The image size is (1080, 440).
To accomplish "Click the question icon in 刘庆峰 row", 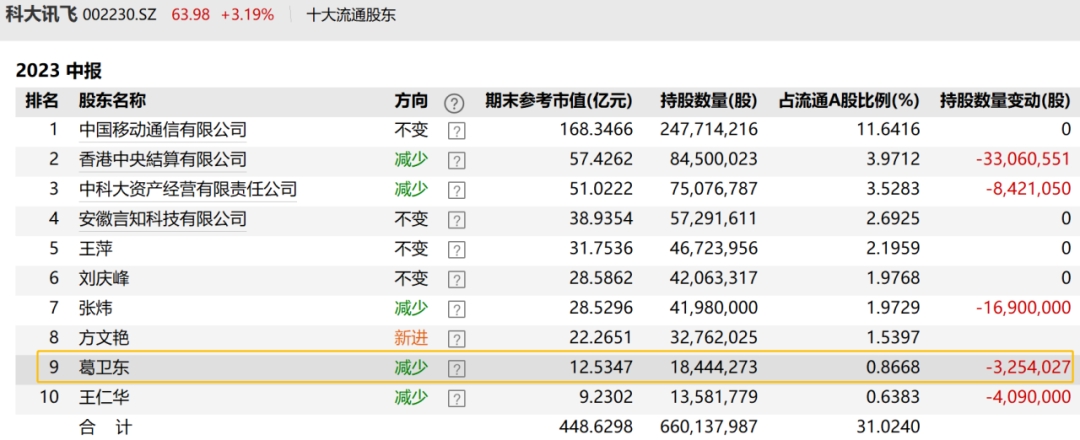I will [x=456, y=280].
